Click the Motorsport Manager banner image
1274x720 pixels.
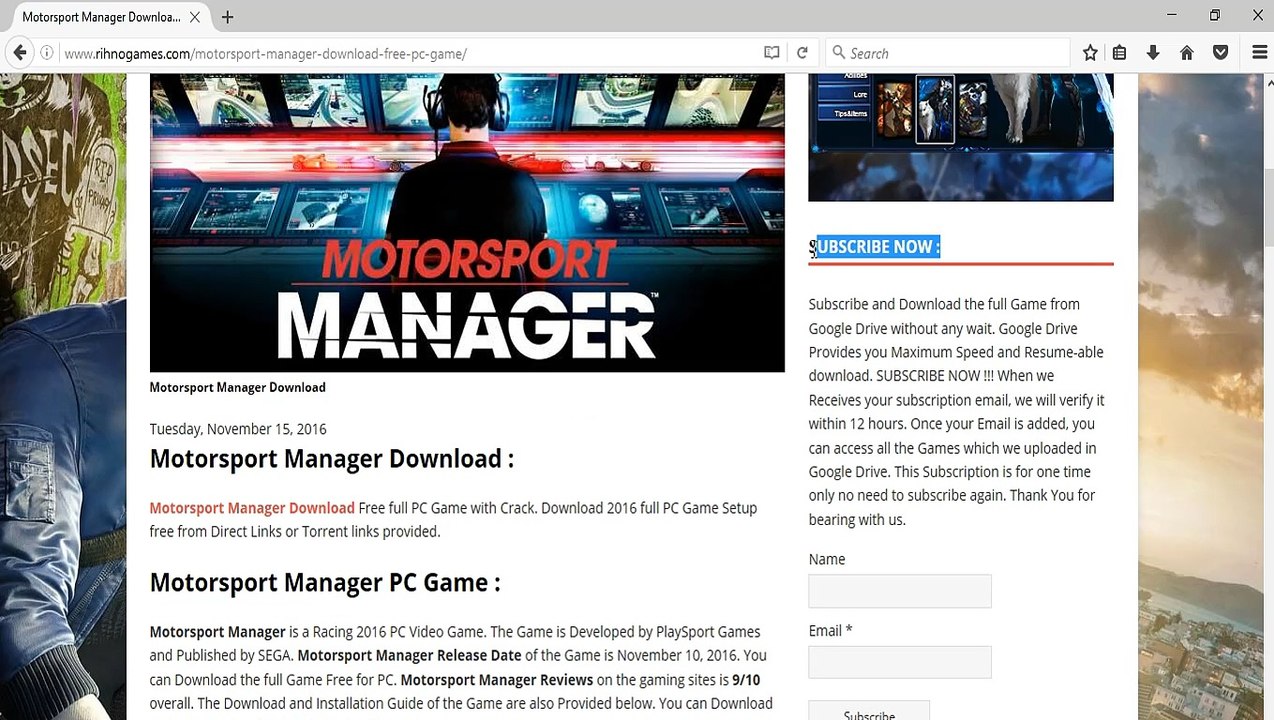(x=467, y=222)
